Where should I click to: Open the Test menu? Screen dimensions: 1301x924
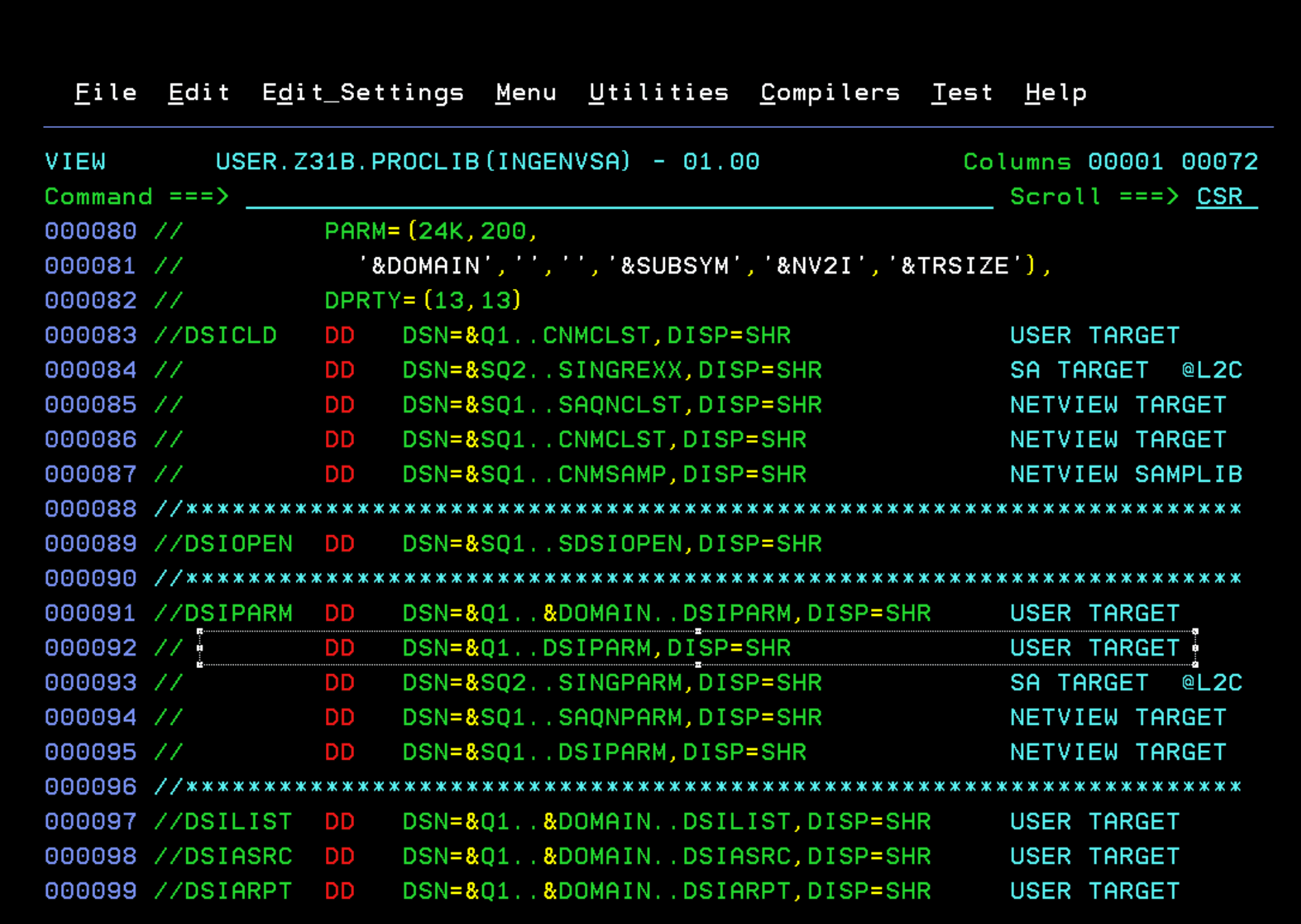[962, 92]
